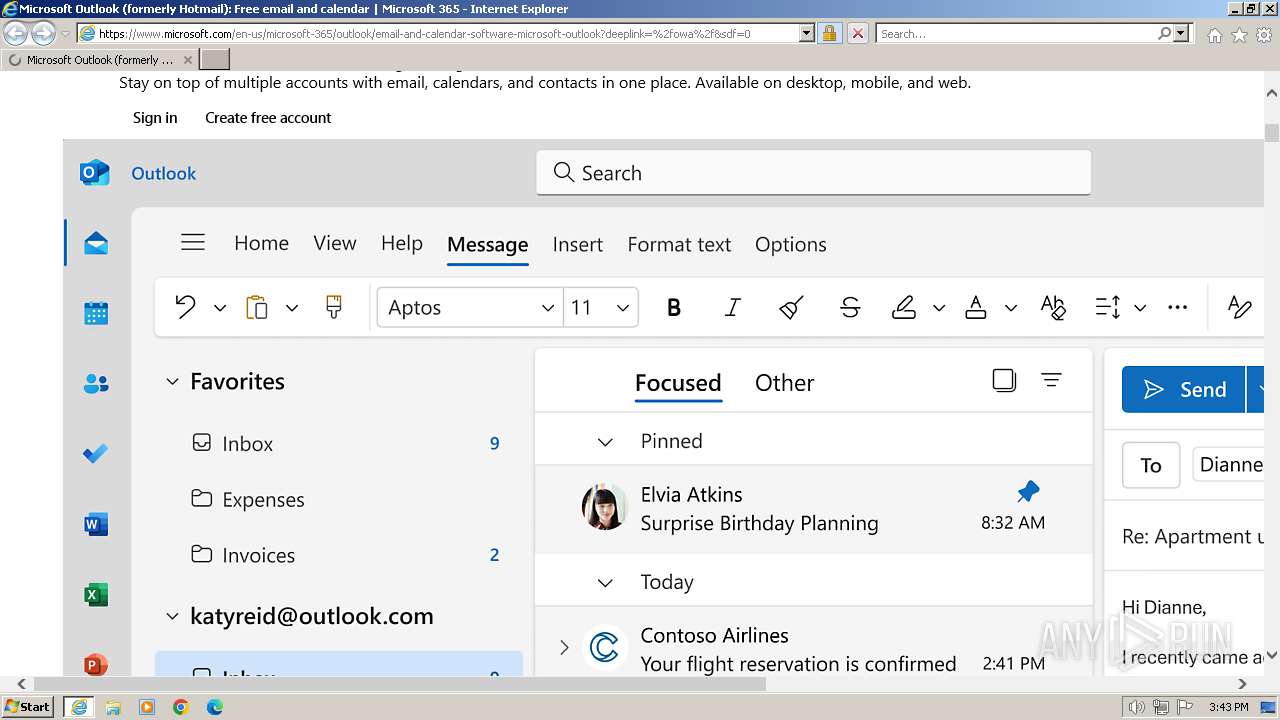Click Create free account link
This screenshot has height=720, width=1280.
tap(268, 117)
